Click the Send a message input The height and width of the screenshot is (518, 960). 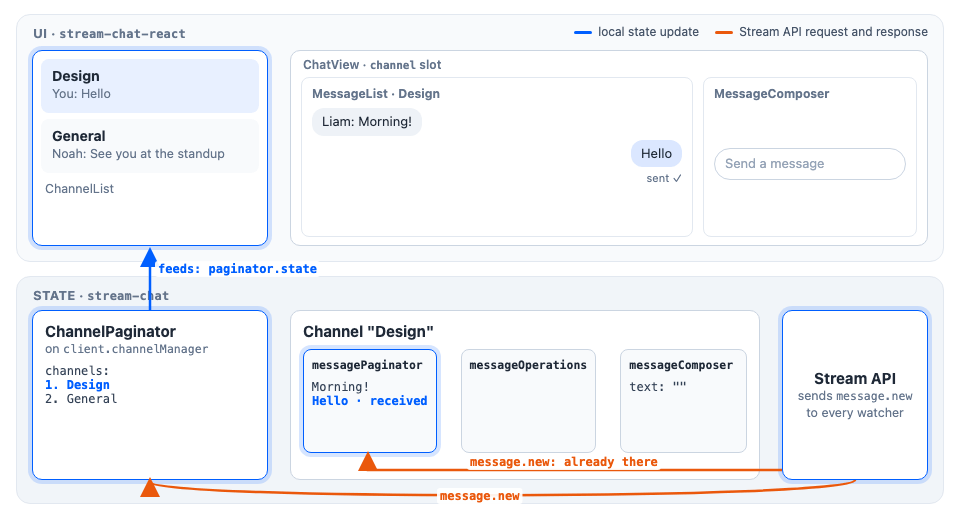coord(809,163)
